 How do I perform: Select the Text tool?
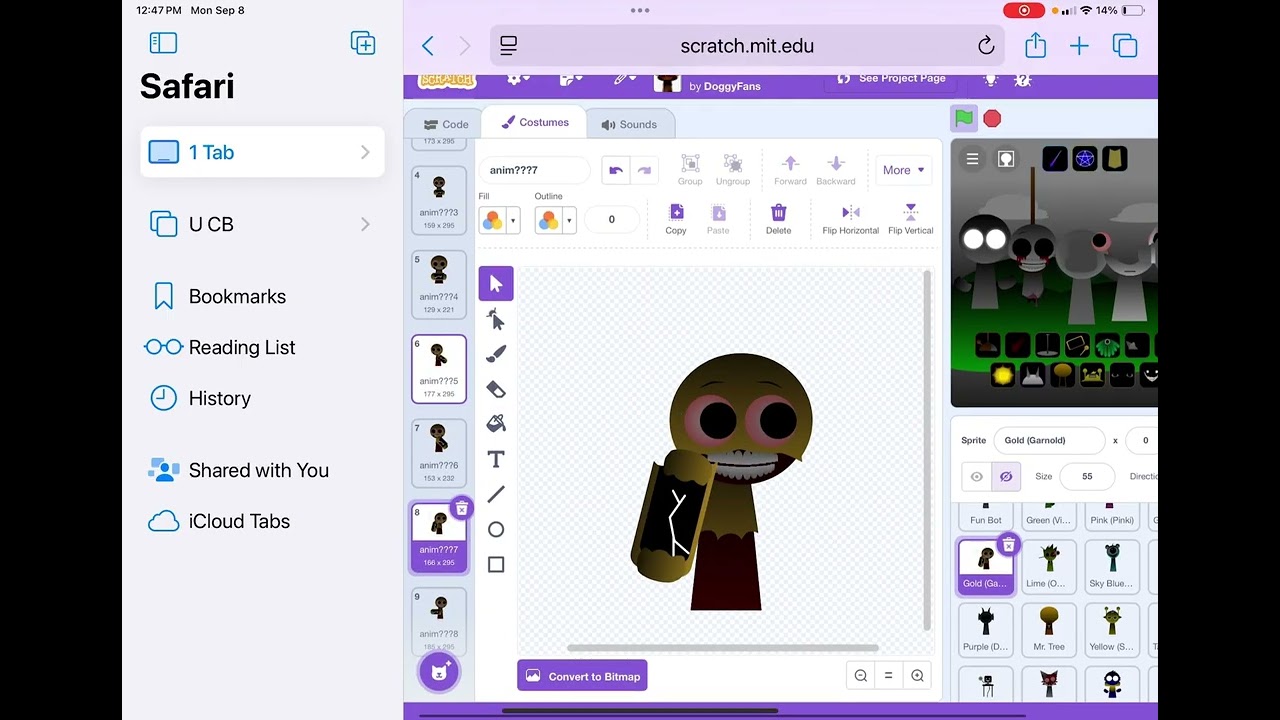pos(496,459)
